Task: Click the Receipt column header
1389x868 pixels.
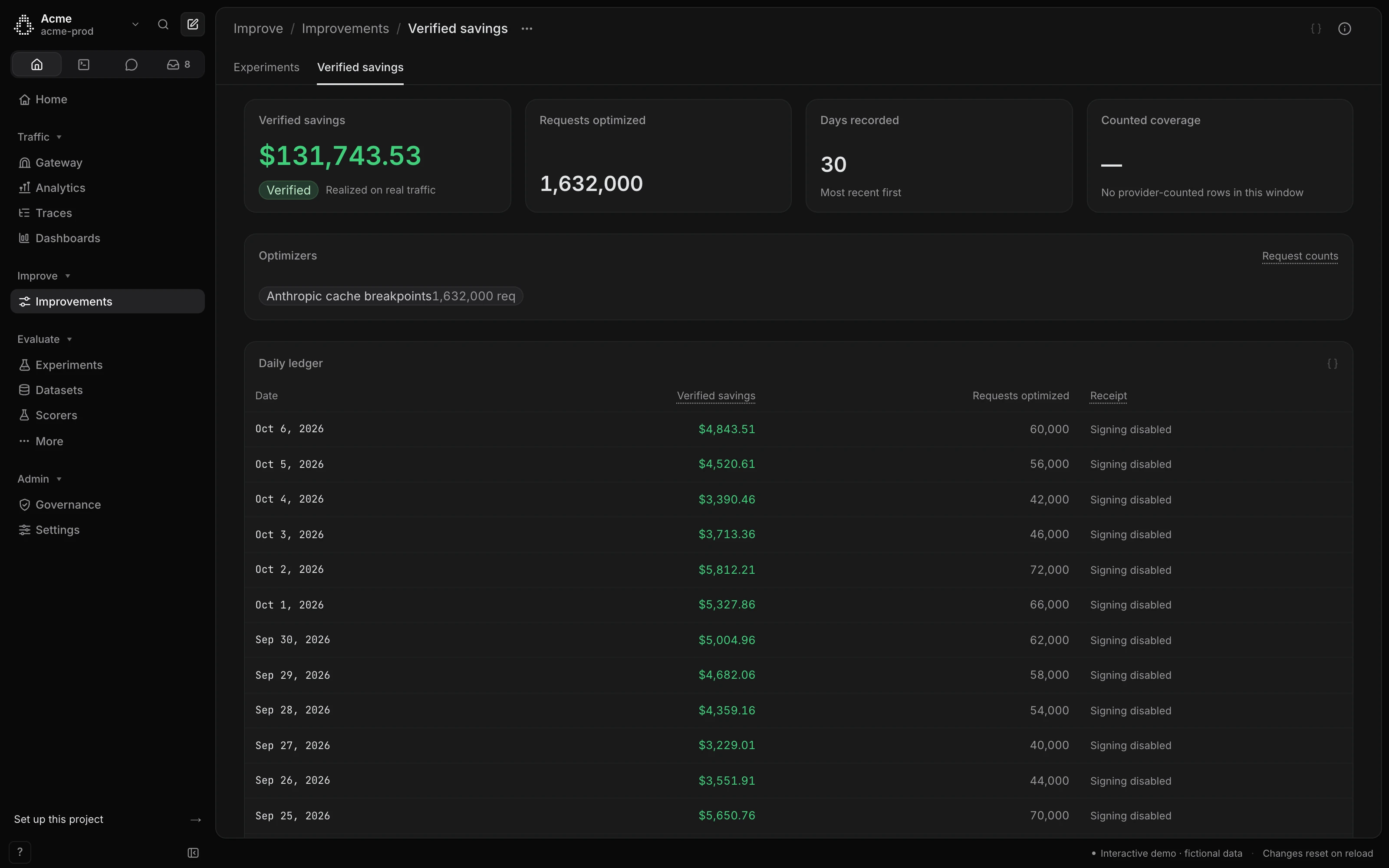Action: [x=1108, y=395]
